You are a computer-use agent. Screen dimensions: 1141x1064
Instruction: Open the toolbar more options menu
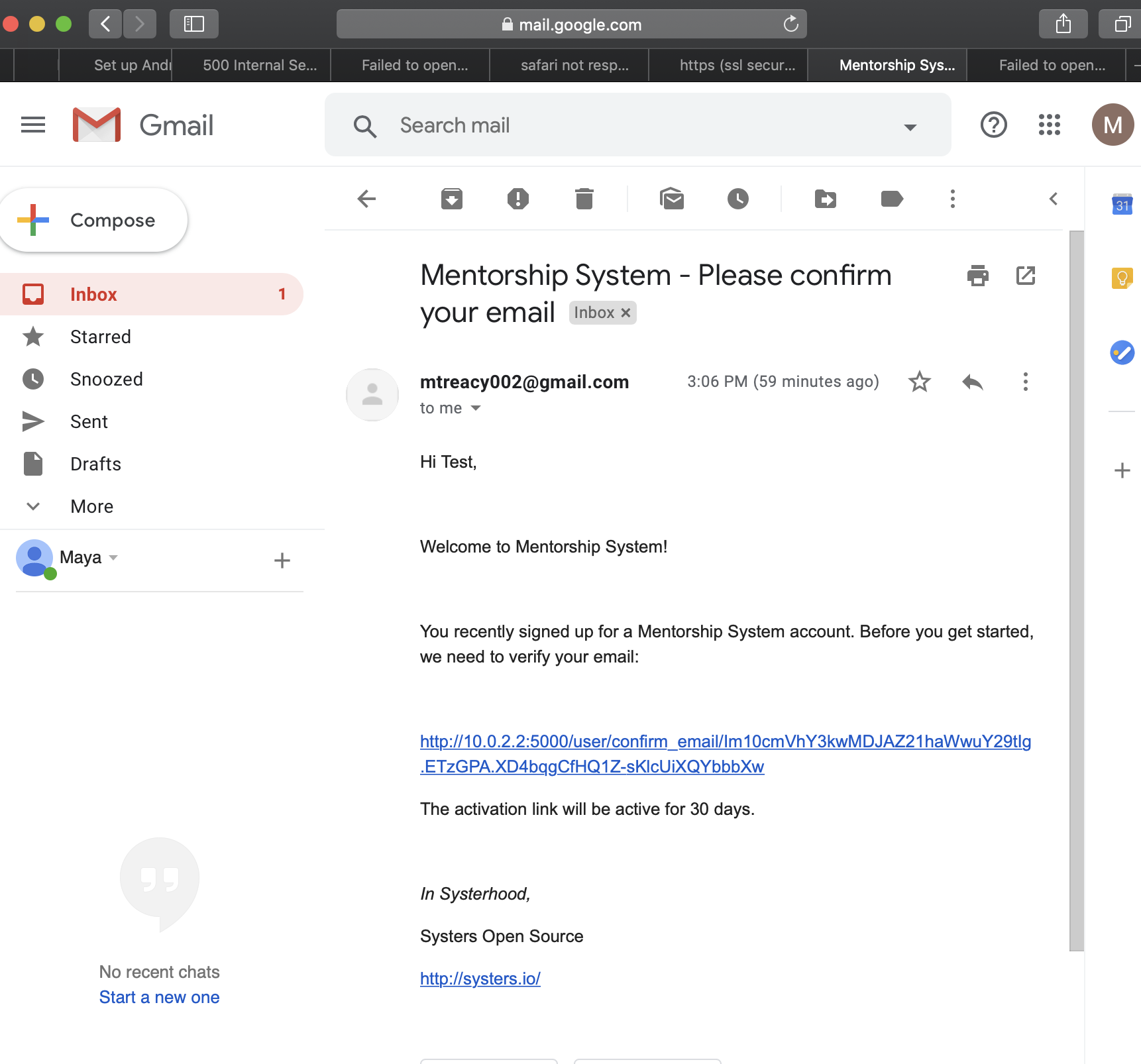coord(953,199)
